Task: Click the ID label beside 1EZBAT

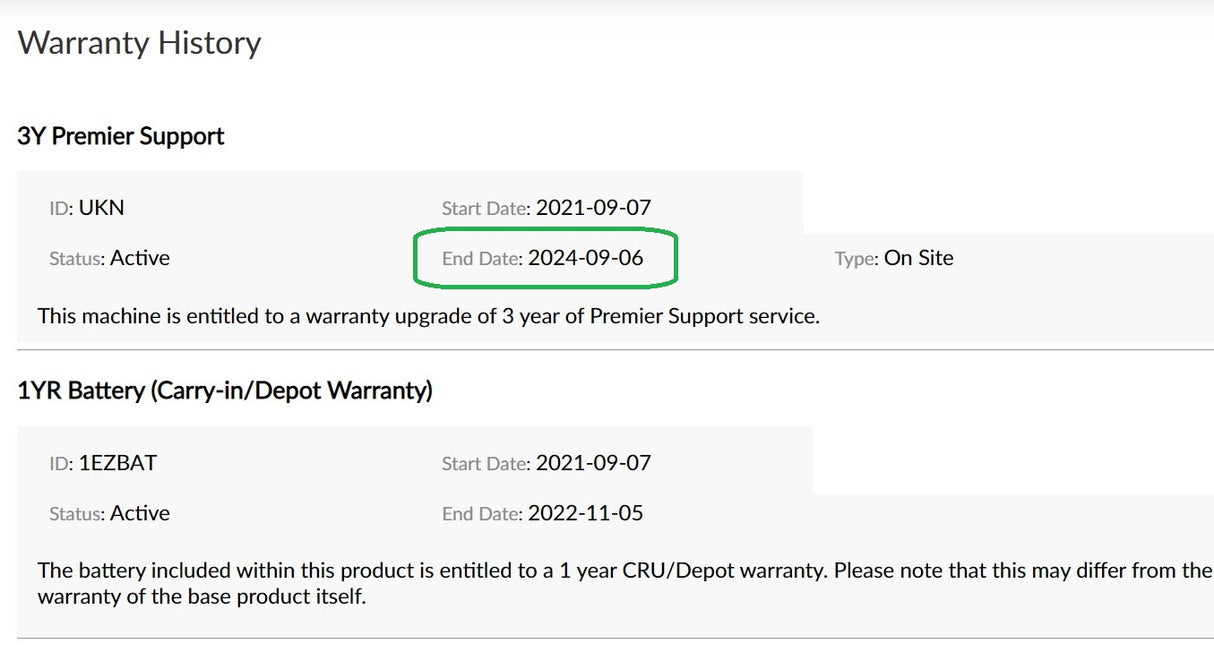Action: coord(60,464)
